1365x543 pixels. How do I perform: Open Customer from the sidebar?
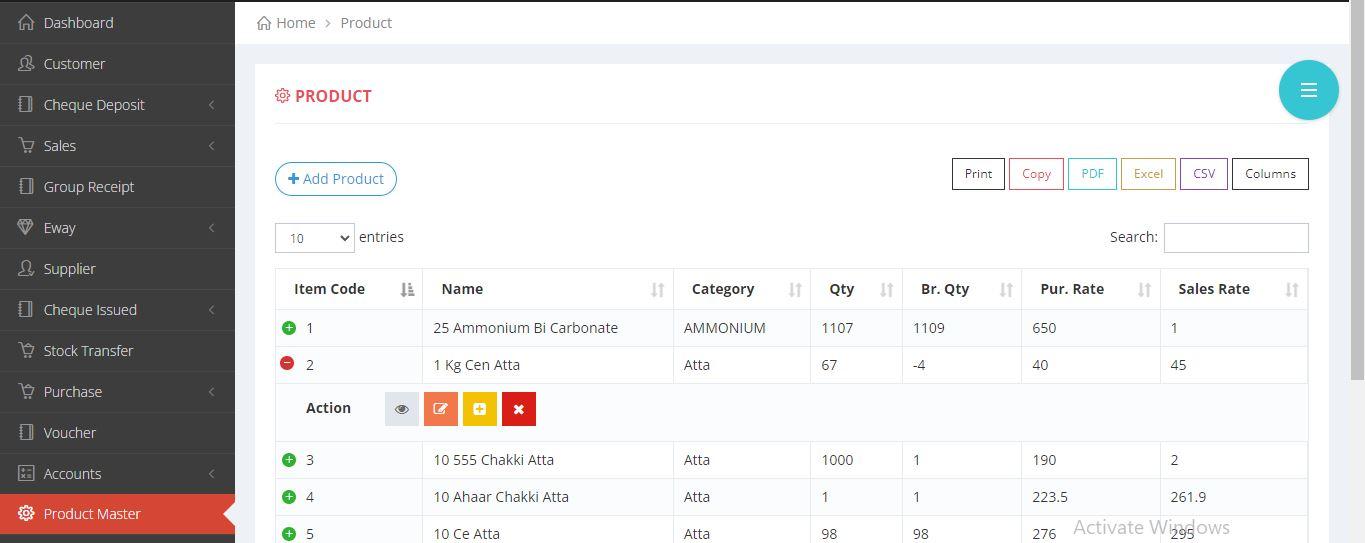(74, 64)
